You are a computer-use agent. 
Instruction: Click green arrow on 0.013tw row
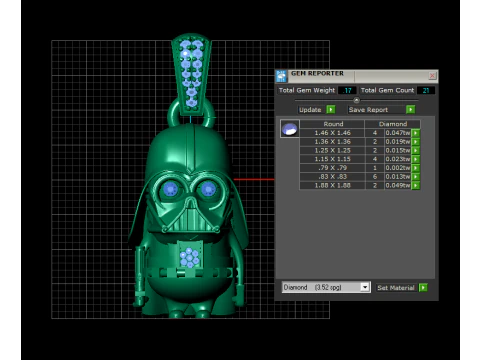tap(416, 176)
